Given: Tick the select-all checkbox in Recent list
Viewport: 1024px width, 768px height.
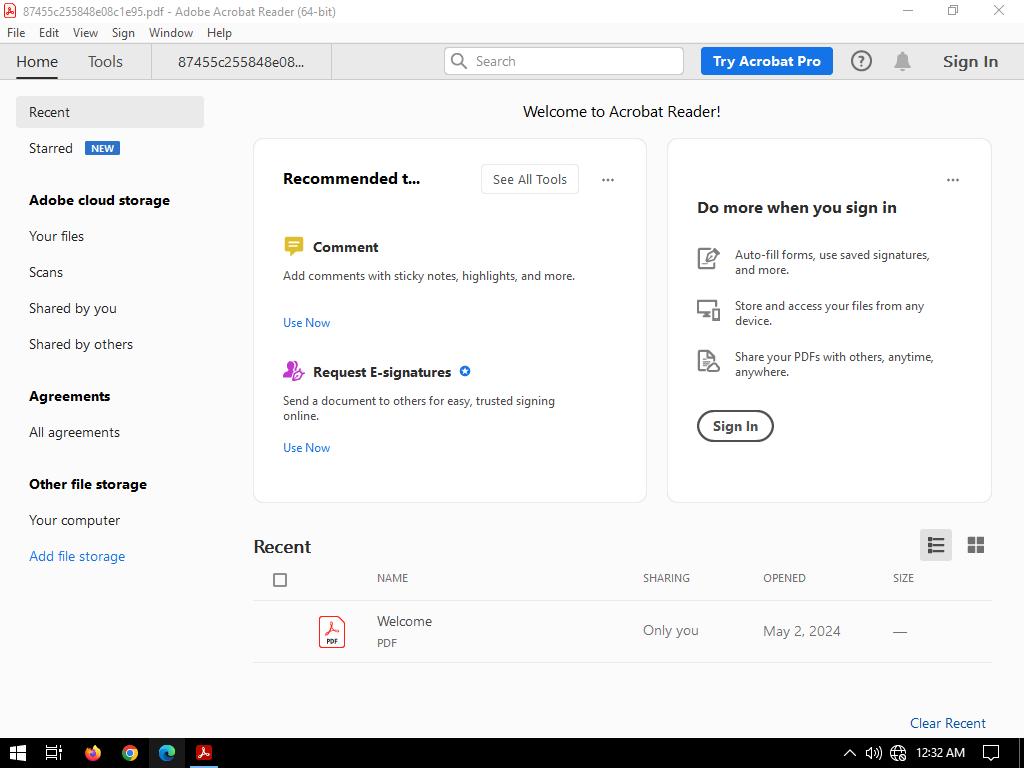Looking at the screenshot, I should point(280,580).
